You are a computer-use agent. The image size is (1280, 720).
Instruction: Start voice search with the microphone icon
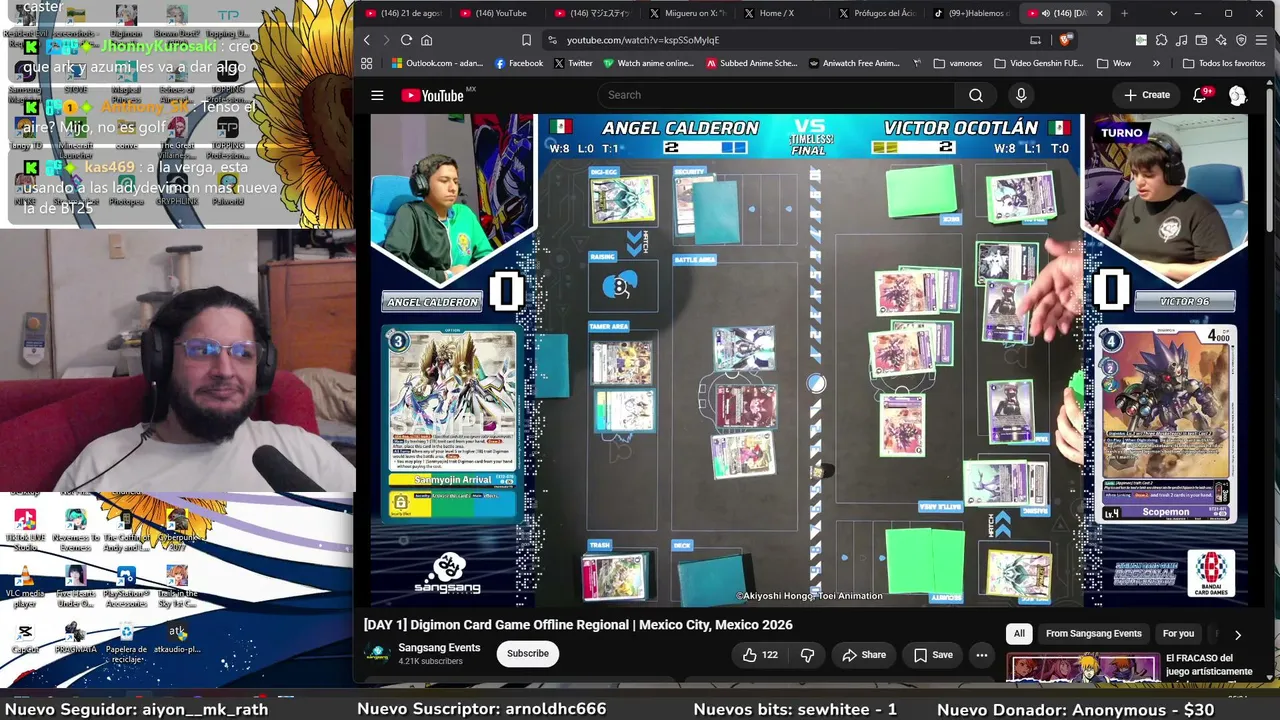click(1021, 95)
